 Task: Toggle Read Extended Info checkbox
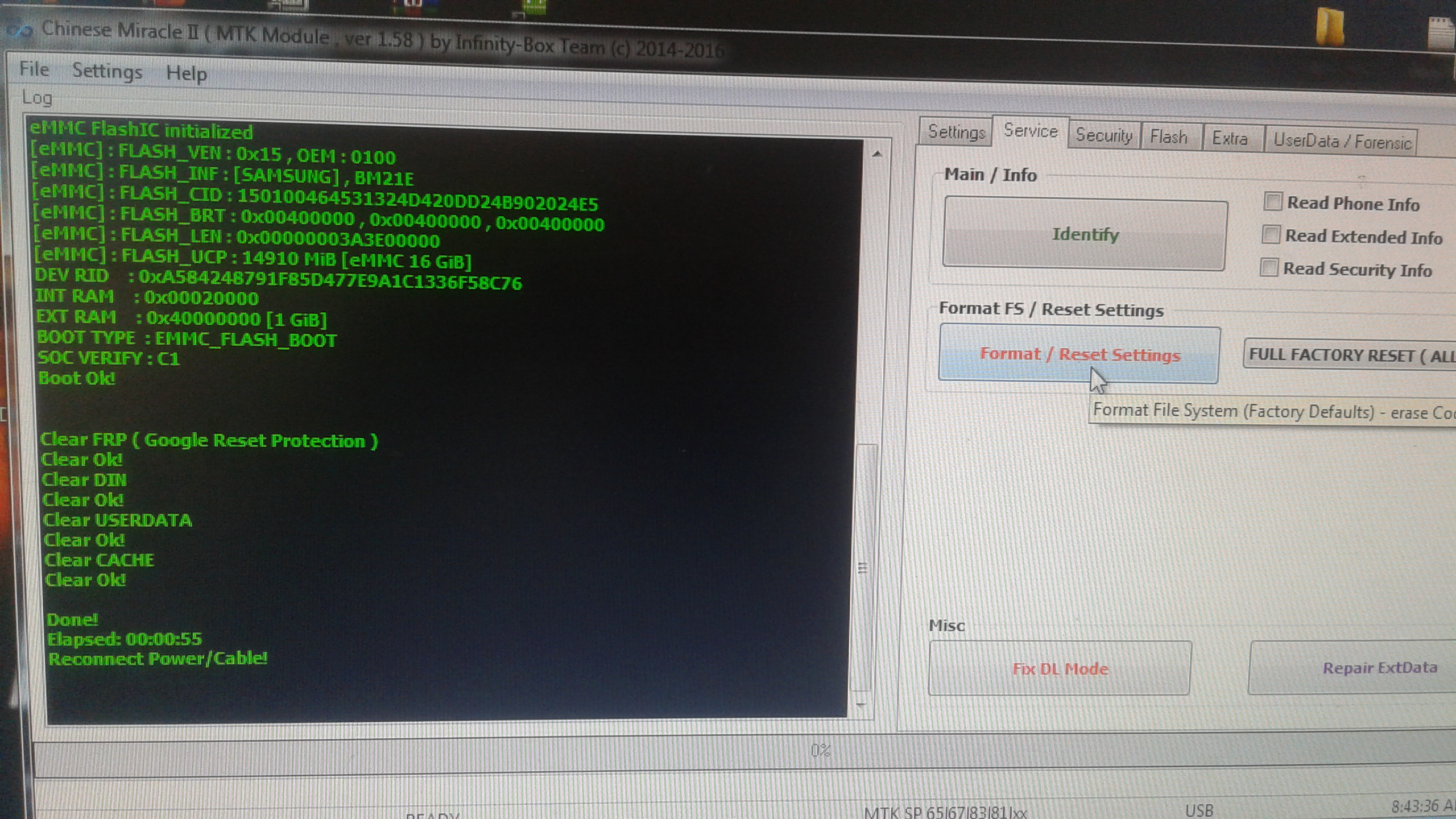click(1271, 234)
